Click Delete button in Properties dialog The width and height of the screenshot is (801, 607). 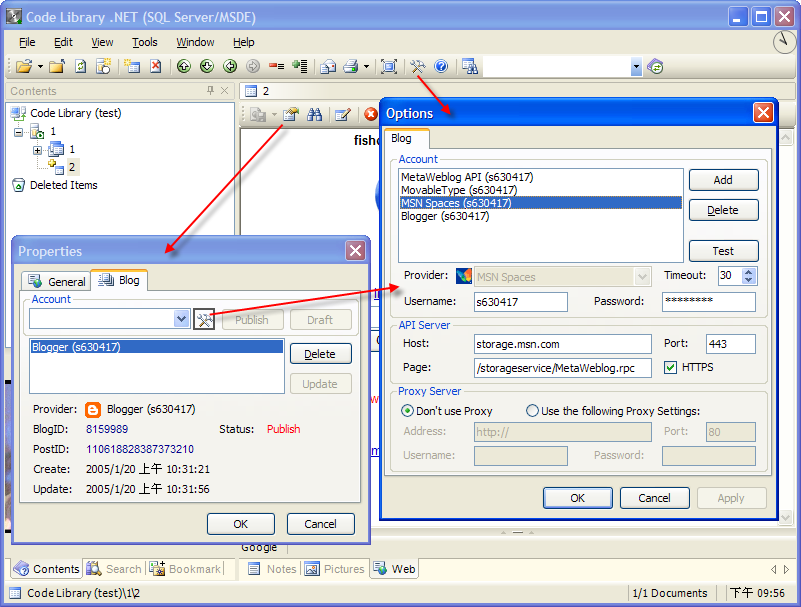pos(320,354)
